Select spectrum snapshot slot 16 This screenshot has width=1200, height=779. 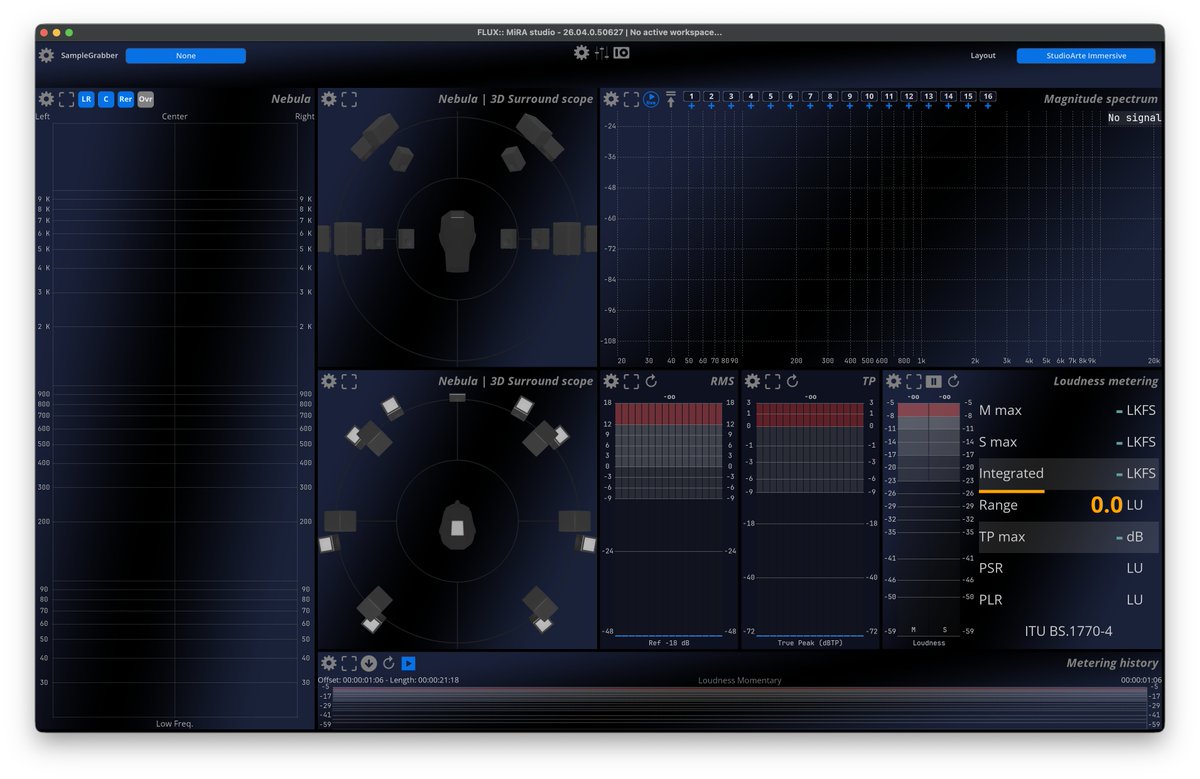[x=988, y=96]
